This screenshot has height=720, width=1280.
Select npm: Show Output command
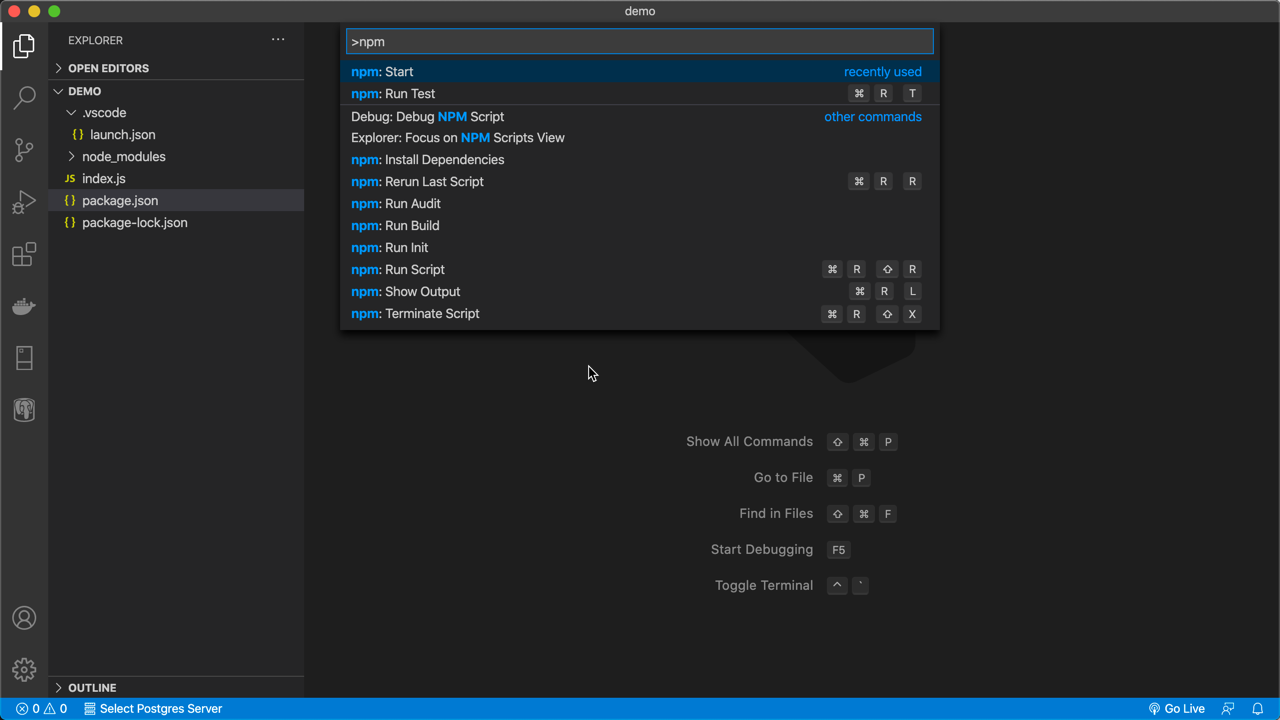(640, 292)
